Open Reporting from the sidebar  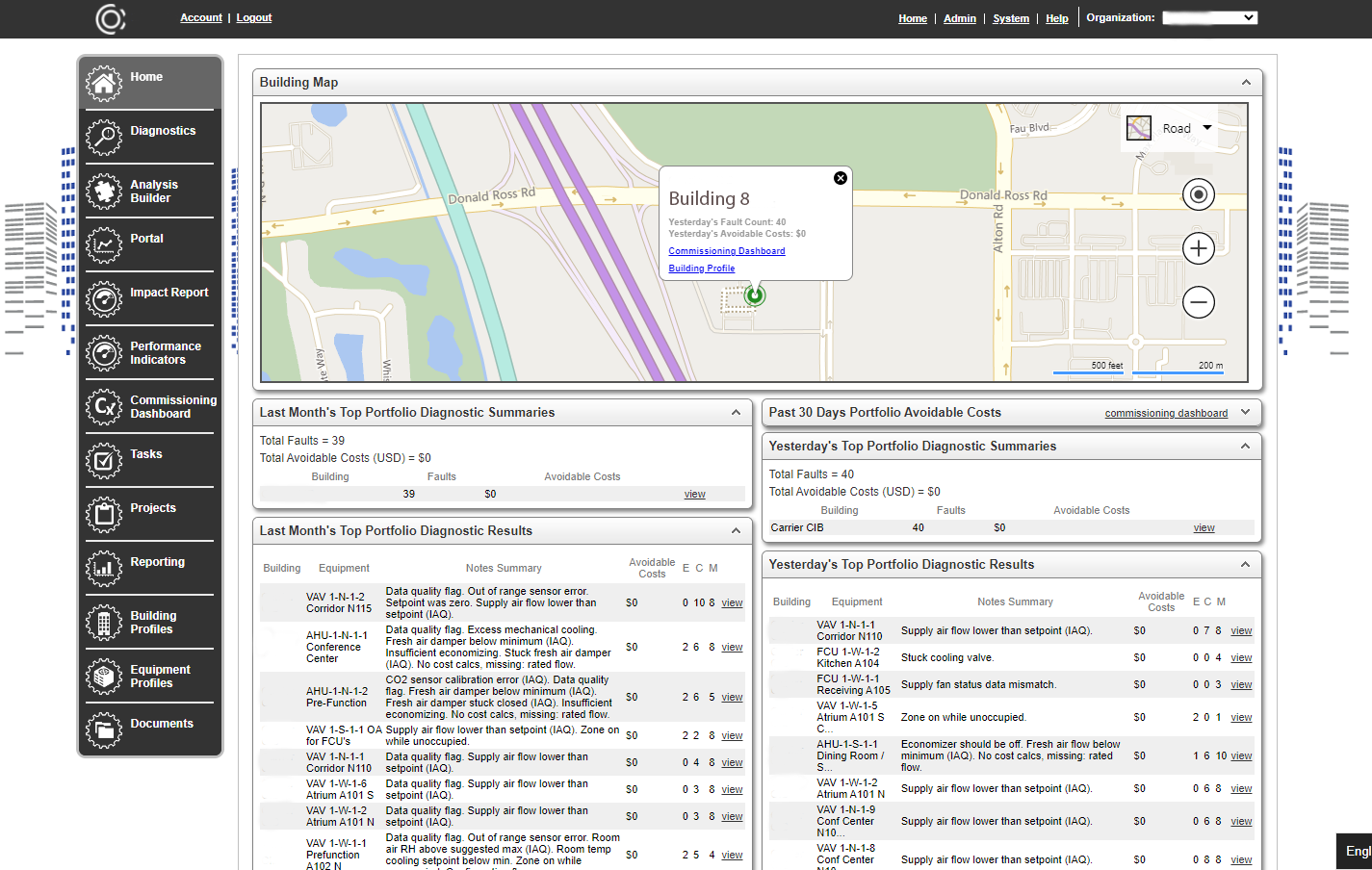click(x=104, y=568)
